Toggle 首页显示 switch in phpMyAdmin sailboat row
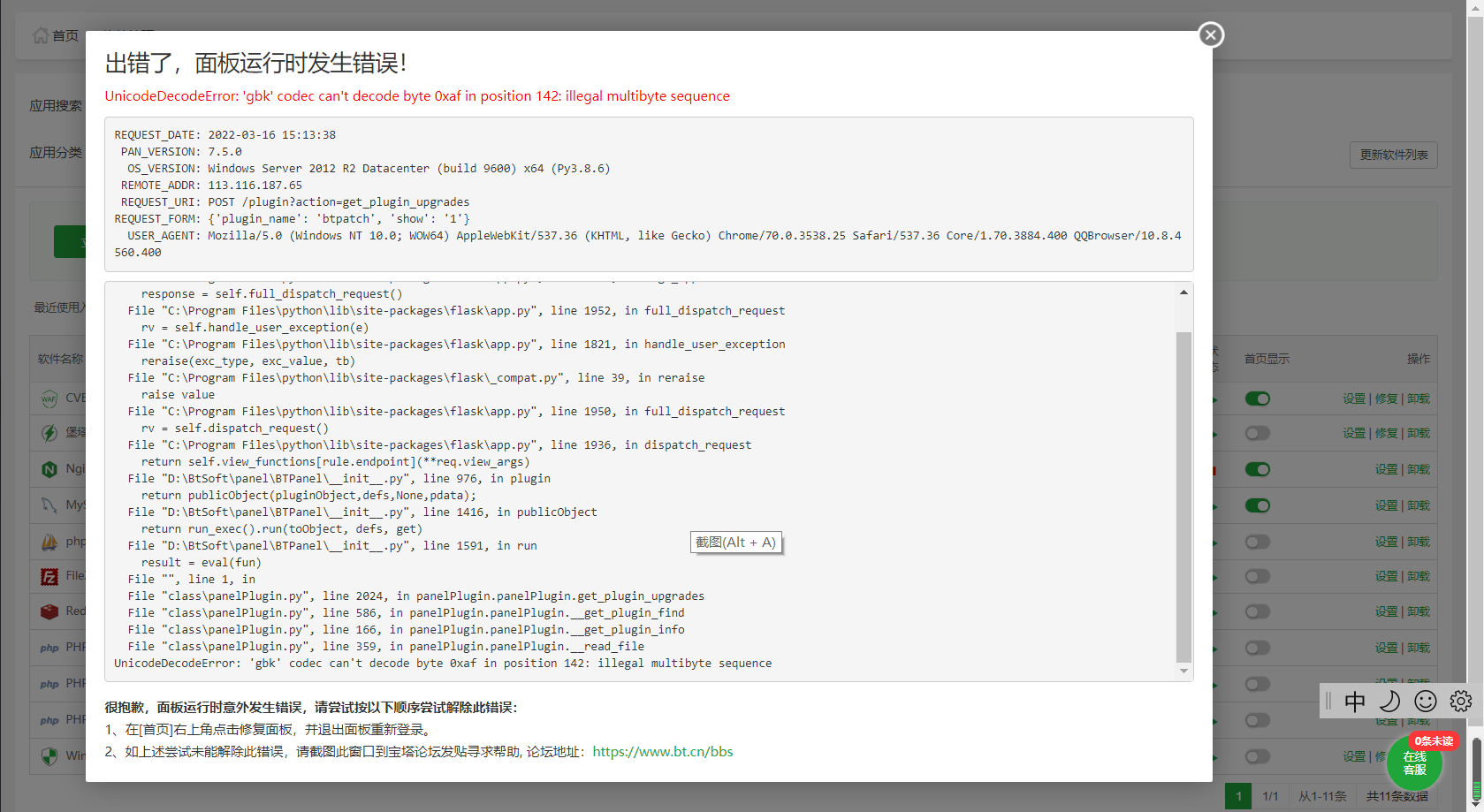The height and width of the screenshot is (812, 1484). pyautogui.click(x=1258, y=542)
